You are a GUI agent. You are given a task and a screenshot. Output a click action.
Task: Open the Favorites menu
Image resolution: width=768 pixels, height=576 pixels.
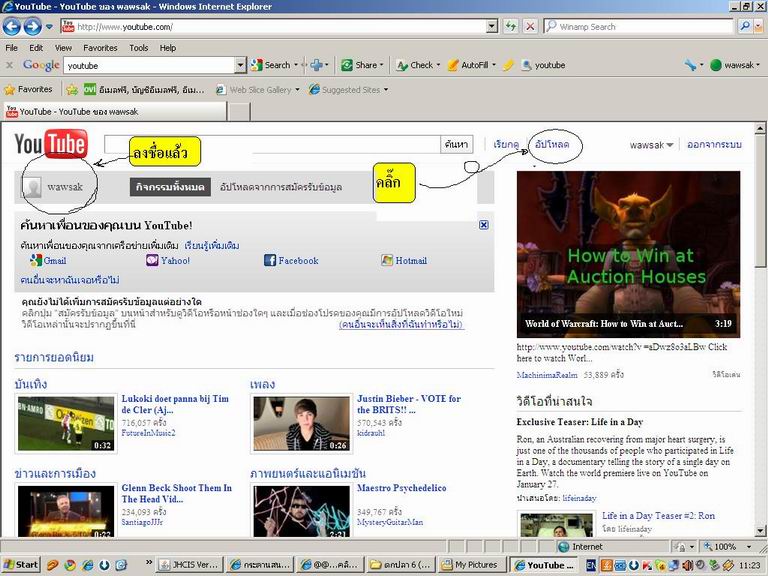click(100, 48)
